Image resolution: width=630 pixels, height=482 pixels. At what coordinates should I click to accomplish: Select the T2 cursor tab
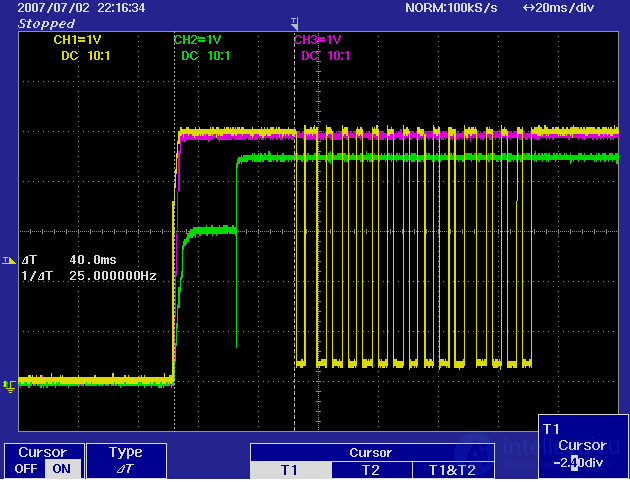point(372,470)
